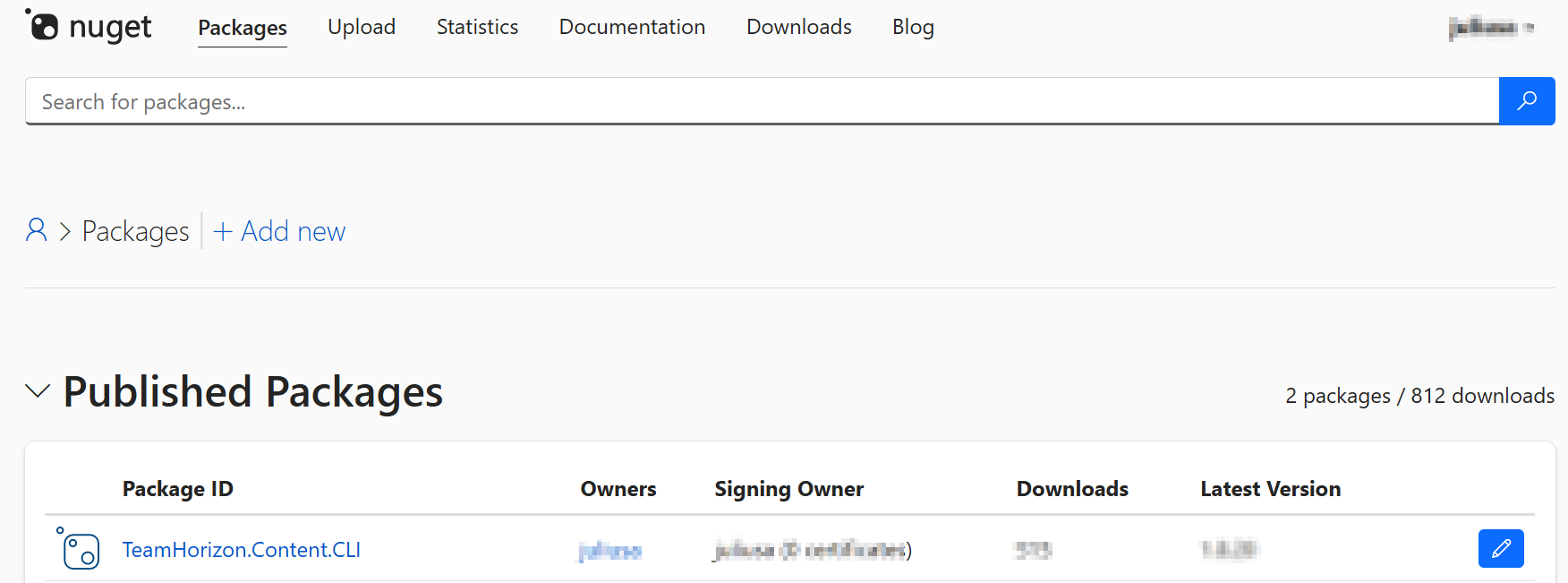This screenshot has width=1568, height=583.
Task: Open the Downloads link in the top navigation
Action: (x=799, y=27)
